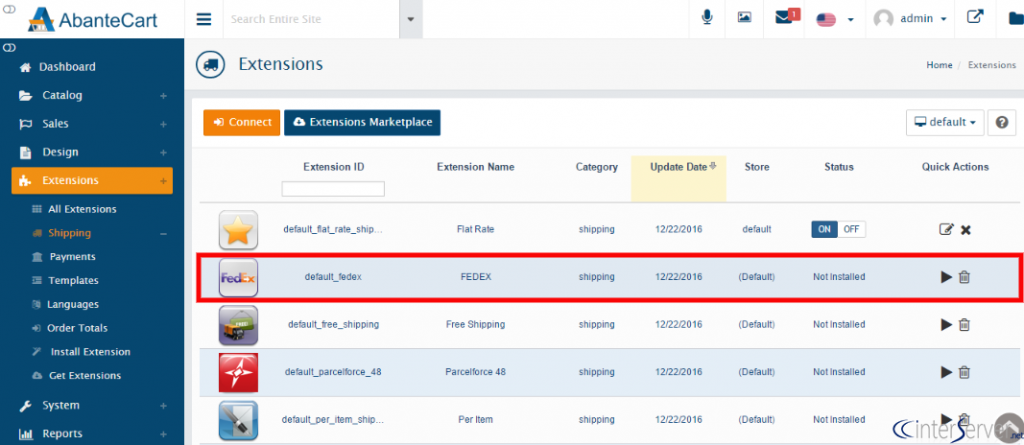Click the help question mark button
The width and height of the screenshot is (1024, 445).
point(1002,122)
